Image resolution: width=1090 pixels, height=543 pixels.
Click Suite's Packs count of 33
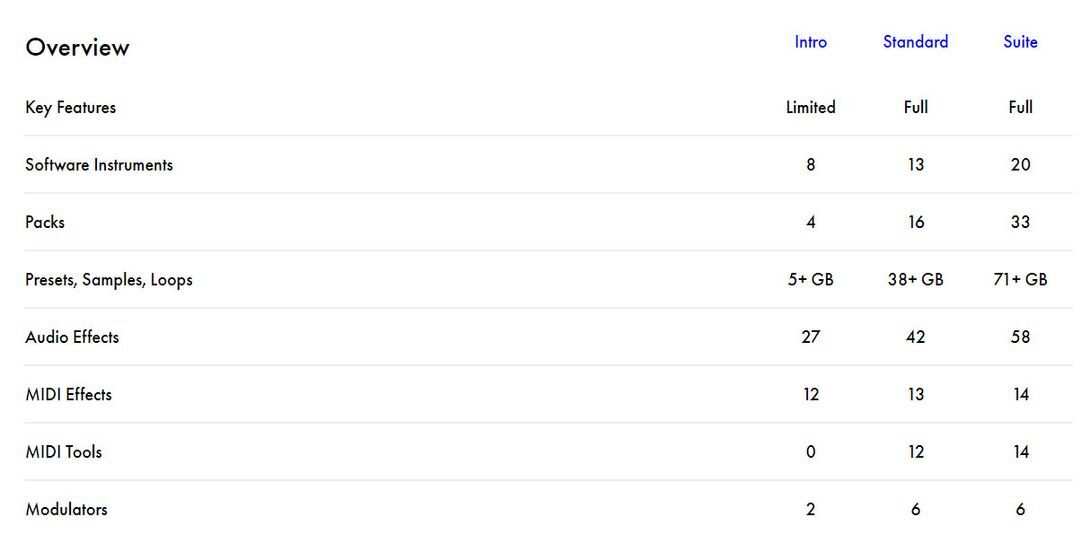pyautogui.click(x=1020, y=222)
